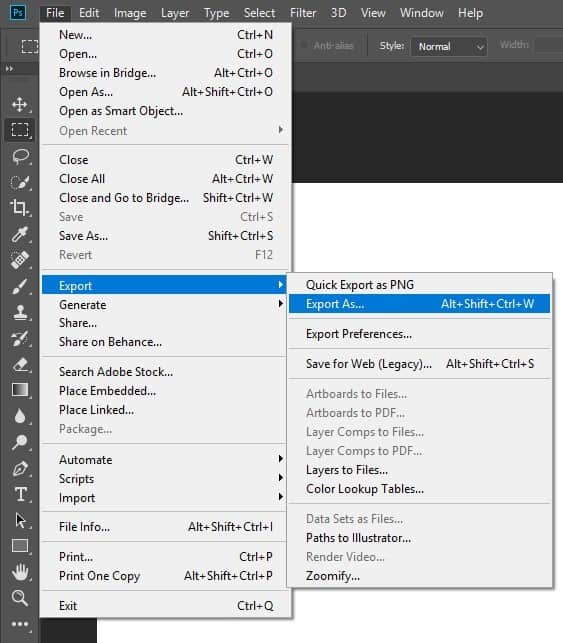Expand the Export submenu

pos(164,285)
